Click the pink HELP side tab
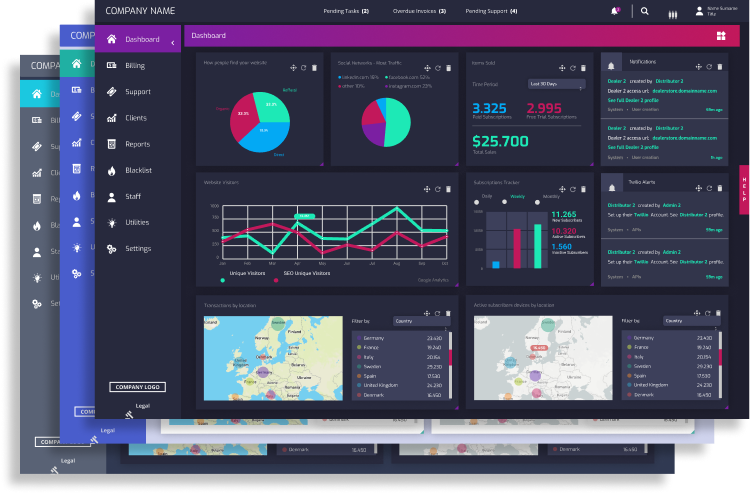The image size is (750, 495). coord(743,190)
